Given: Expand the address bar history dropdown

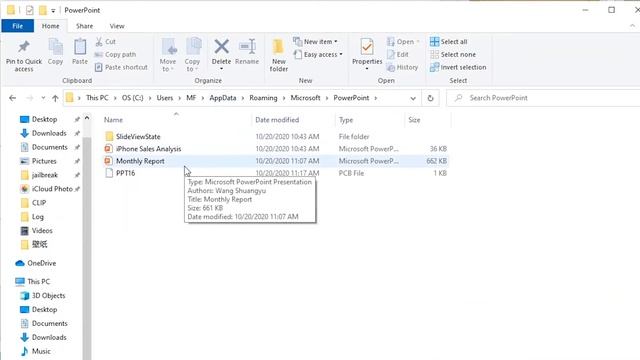Looking at the screenshot, I should (x=413, y=98).
